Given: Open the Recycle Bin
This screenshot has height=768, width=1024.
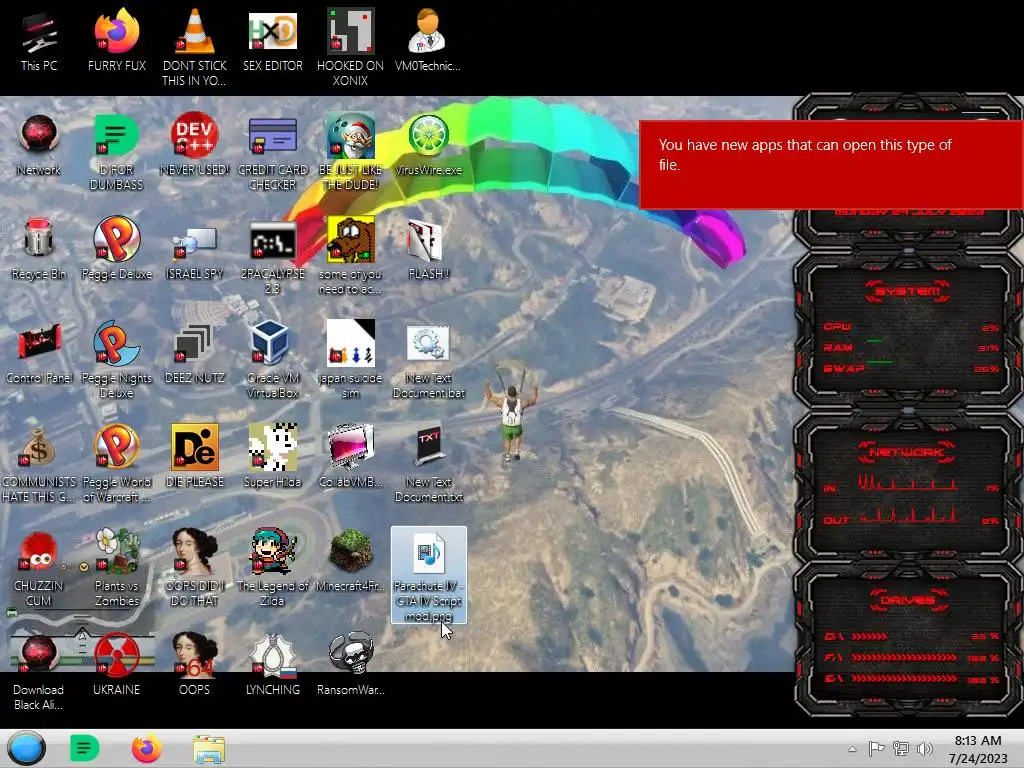Looking at the screenshot, I should coord(39,249).
